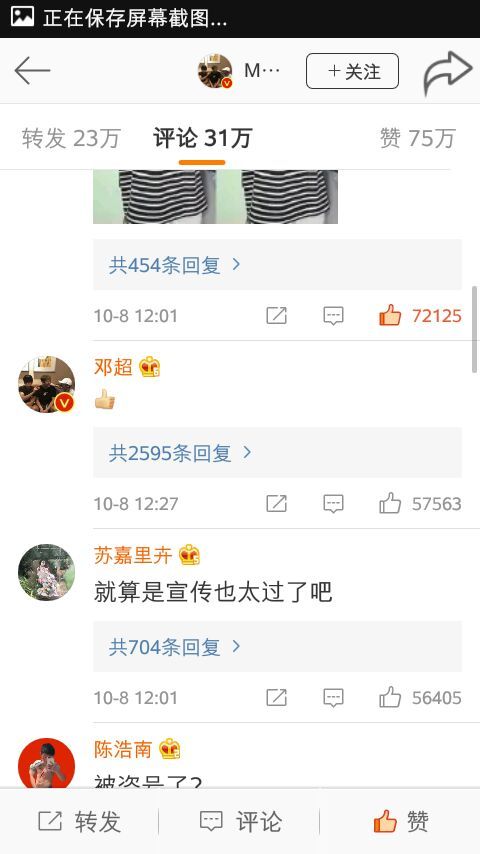The height and width of the screenshot is (854, 480).
Task: Expand the 共2595条回复 replies
Action: point(277,453)
